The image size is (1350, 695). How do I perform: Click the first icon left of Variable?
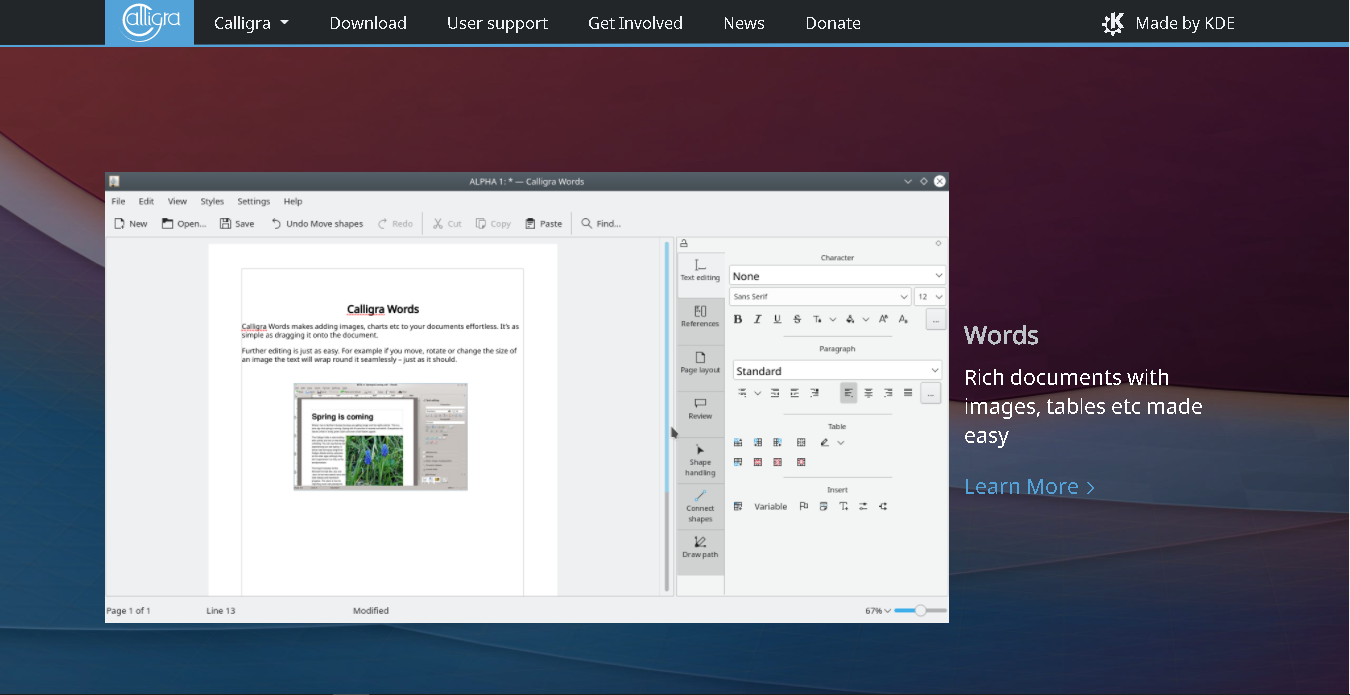pyautogui.click(x=738, y=506)
